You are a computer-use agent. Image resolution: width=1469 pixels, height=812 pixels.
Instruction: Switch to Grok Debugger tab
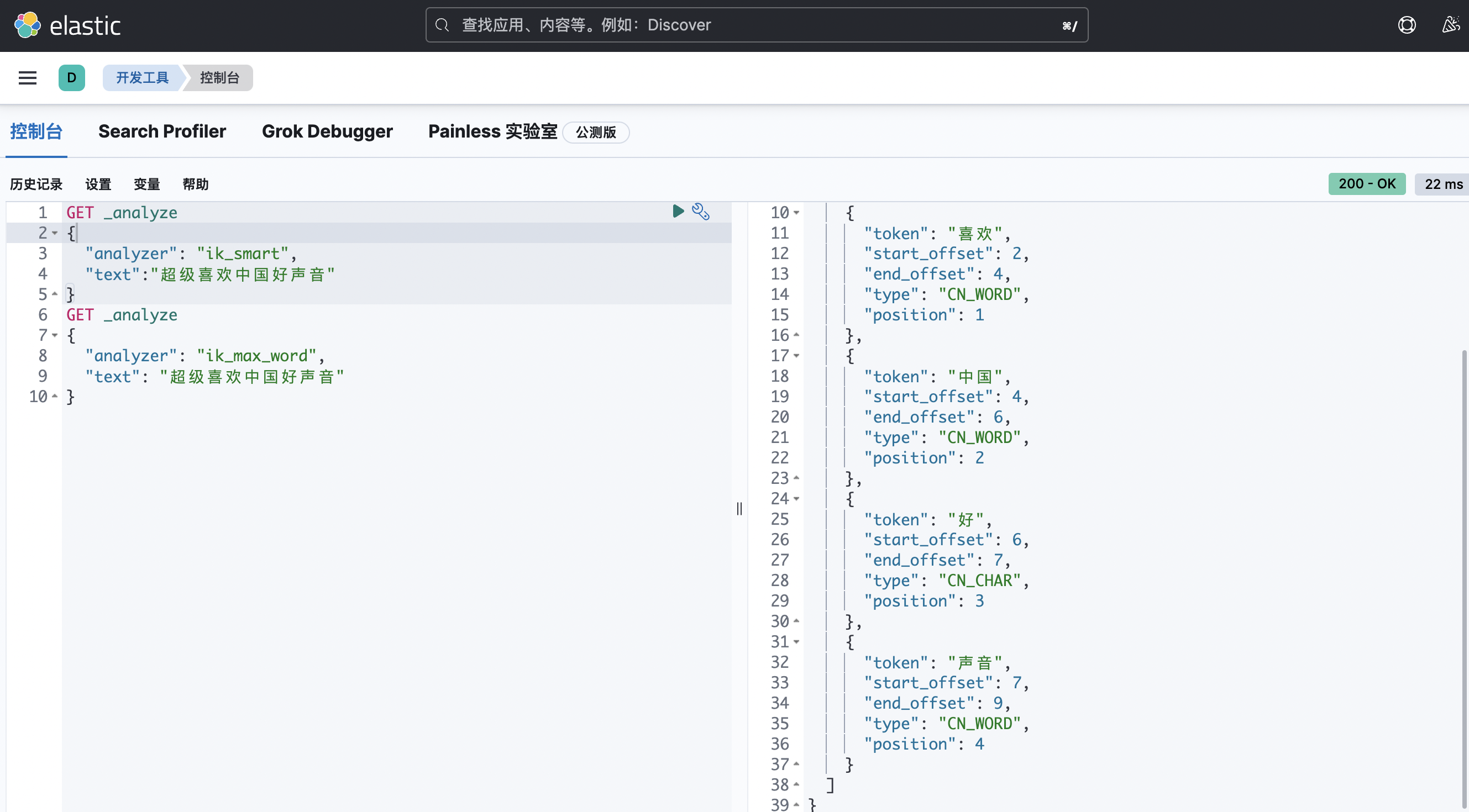(x=327, y=131)
